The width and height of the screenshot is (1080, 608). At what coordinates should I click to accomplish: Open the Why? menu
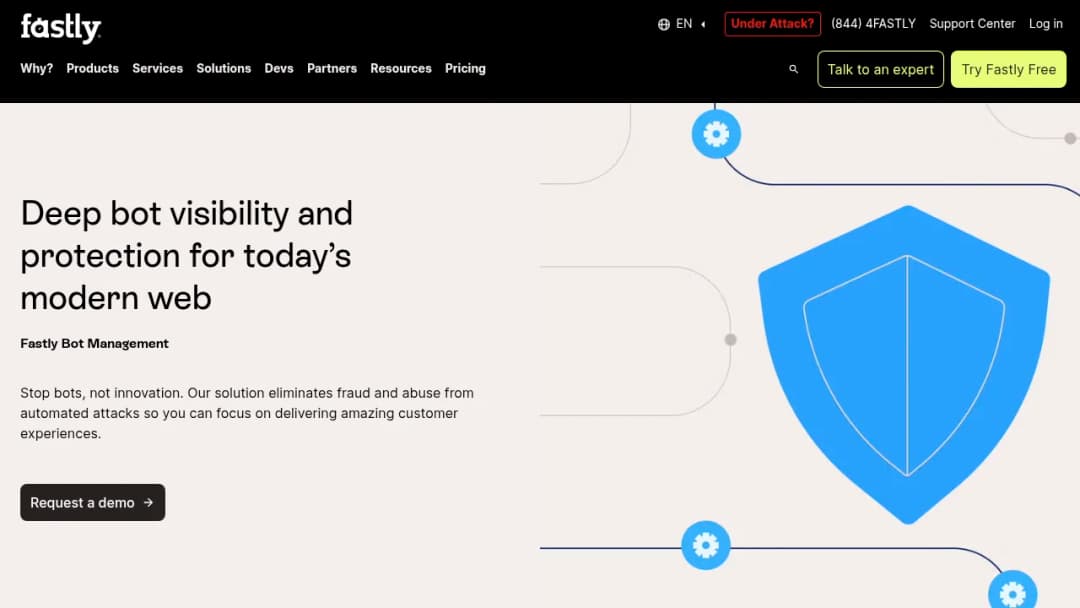[x=37, y=68]
